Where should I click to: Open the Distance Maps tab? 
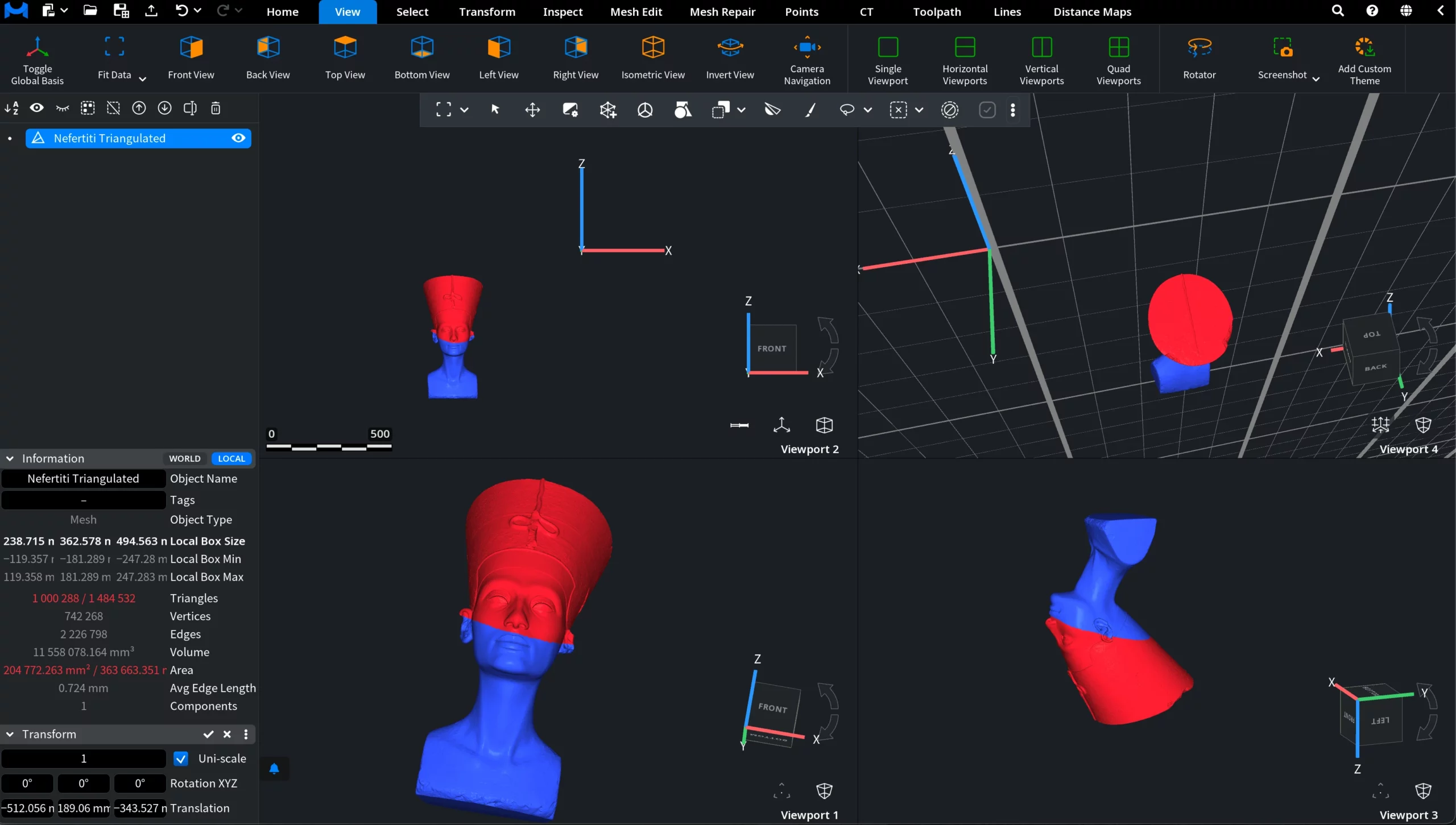click(x=1092, y=12)
